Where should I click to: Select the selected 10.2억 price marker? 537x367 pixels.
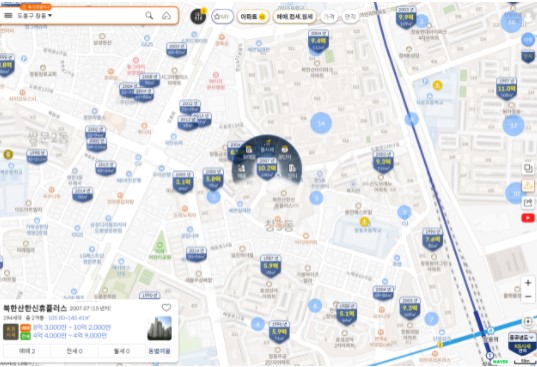pos(267,168)
